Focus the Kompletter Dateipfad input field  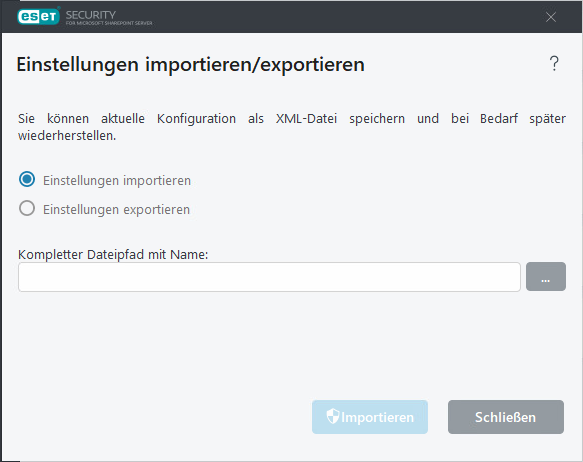pos(269,277)
